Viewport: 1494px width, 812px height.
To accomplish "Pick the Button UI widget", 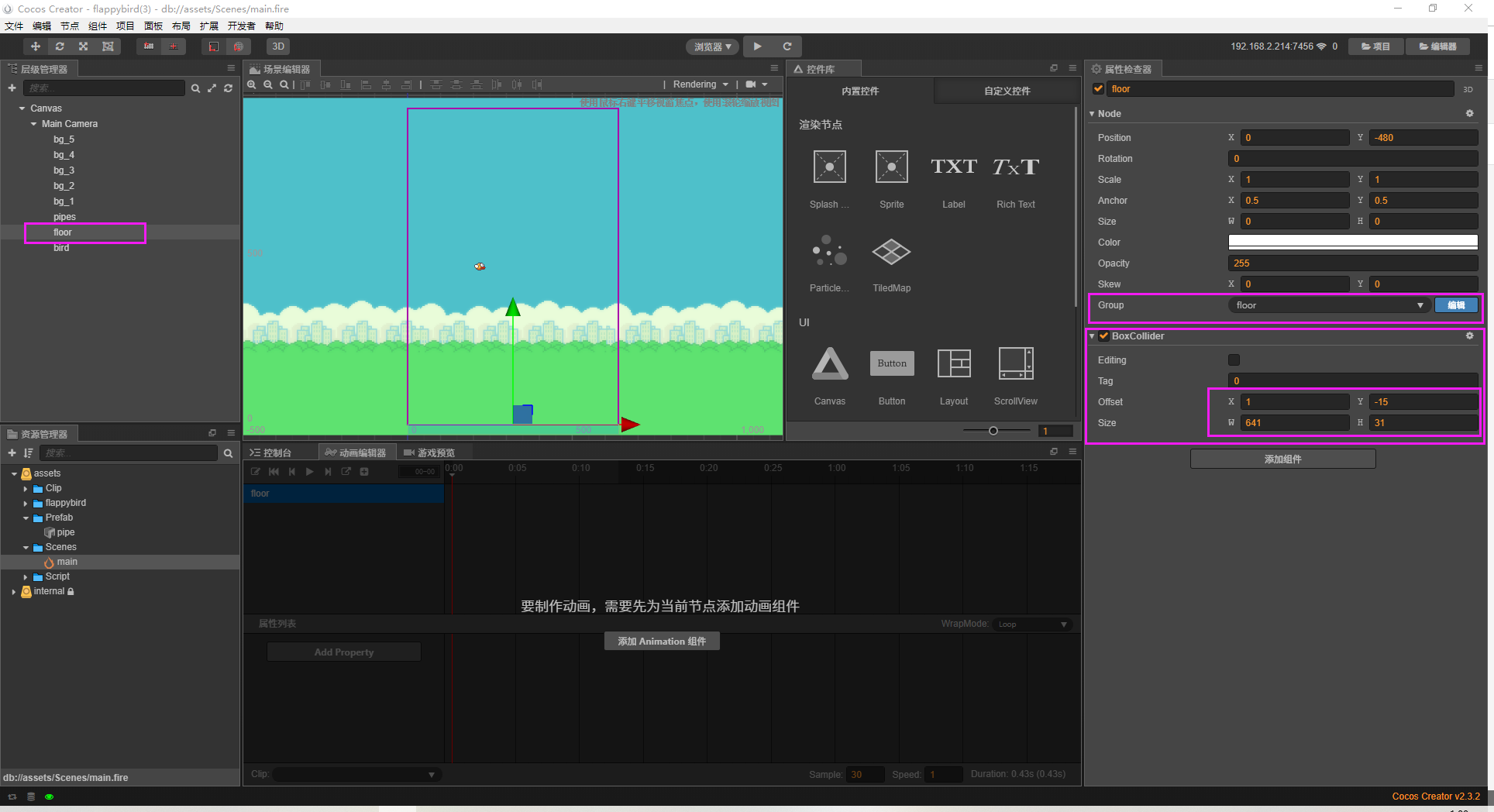I will point(892,363).
